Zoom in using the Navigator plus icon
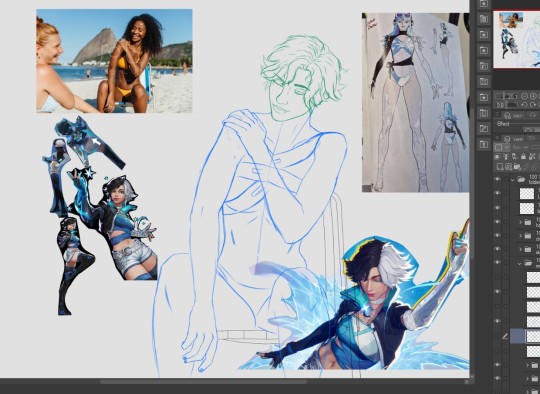This screenshot has height=394, width=540. [x=533, y=96]
